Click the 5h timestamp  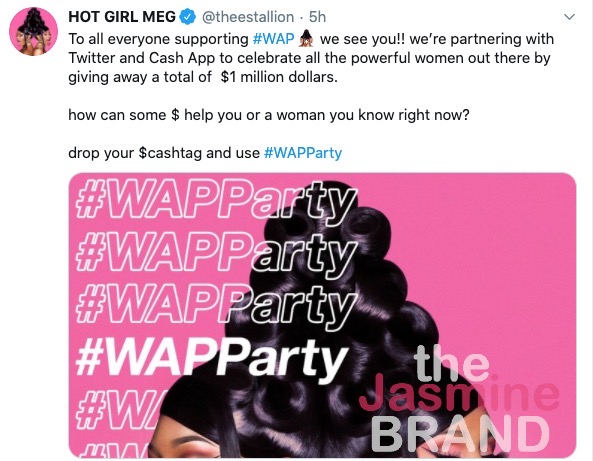pos(317,17)
